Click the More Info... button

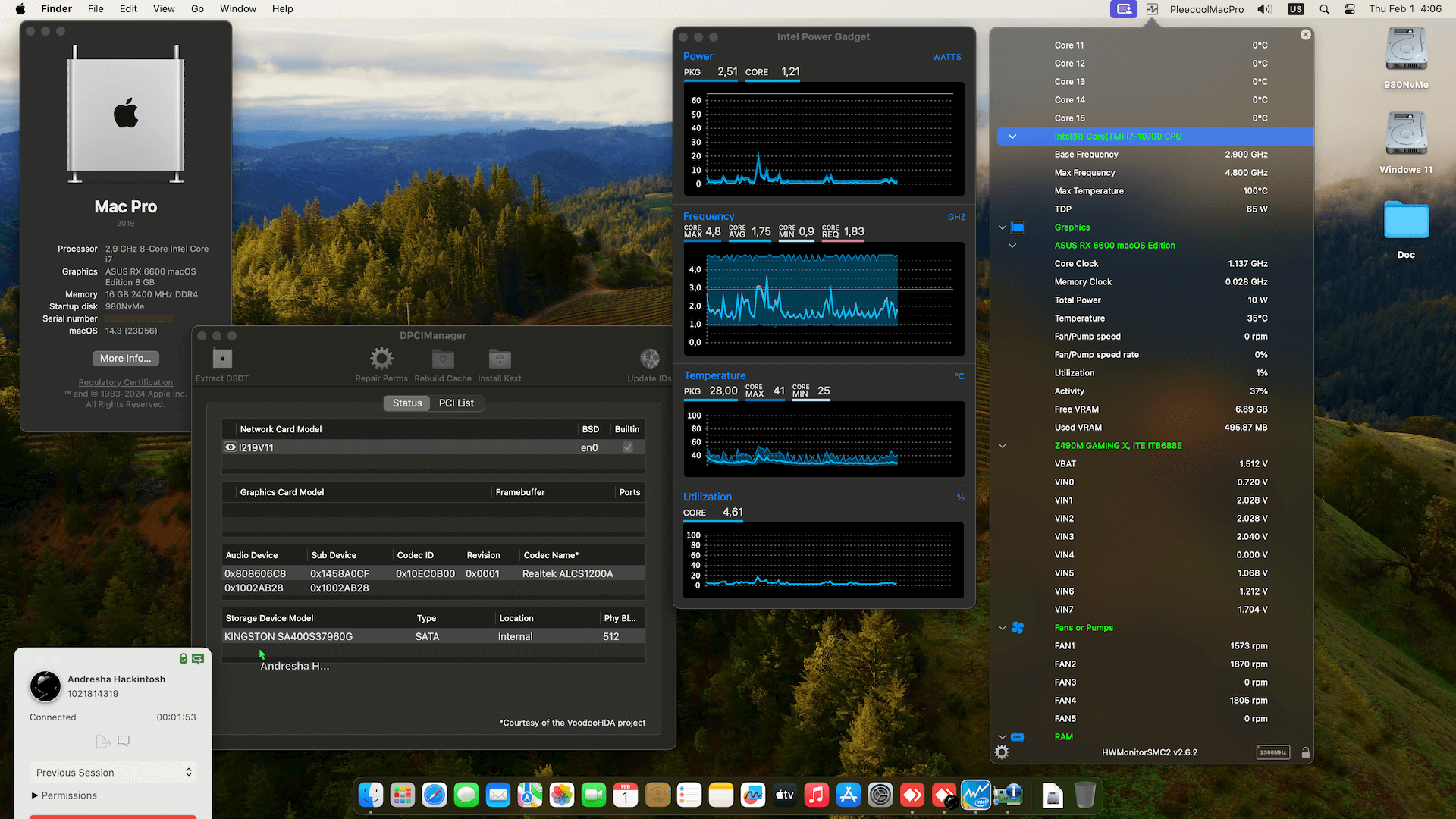[126, 359]
